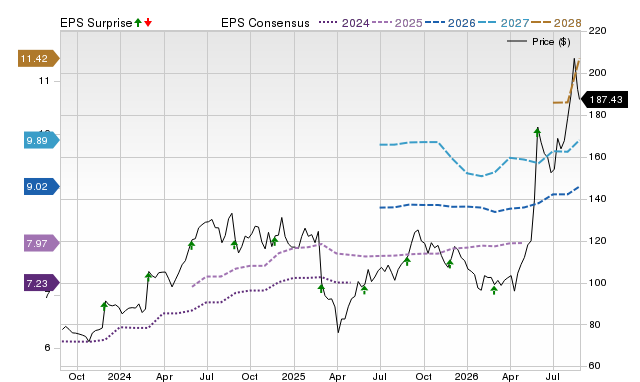Click the 2024 legend entry
This screenshot has height=382, width=640.
(344, 23)
